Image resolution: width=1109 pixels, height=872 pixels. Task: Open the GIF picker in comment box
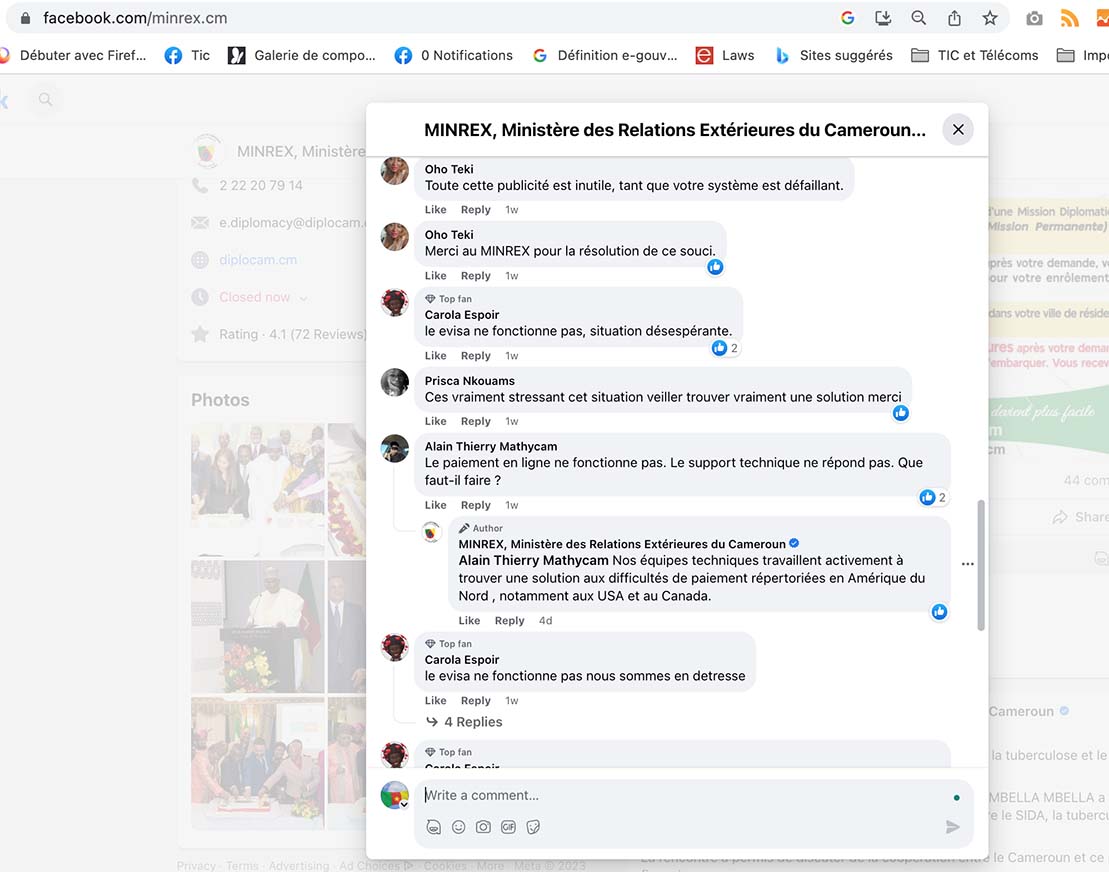coord(508,827)
